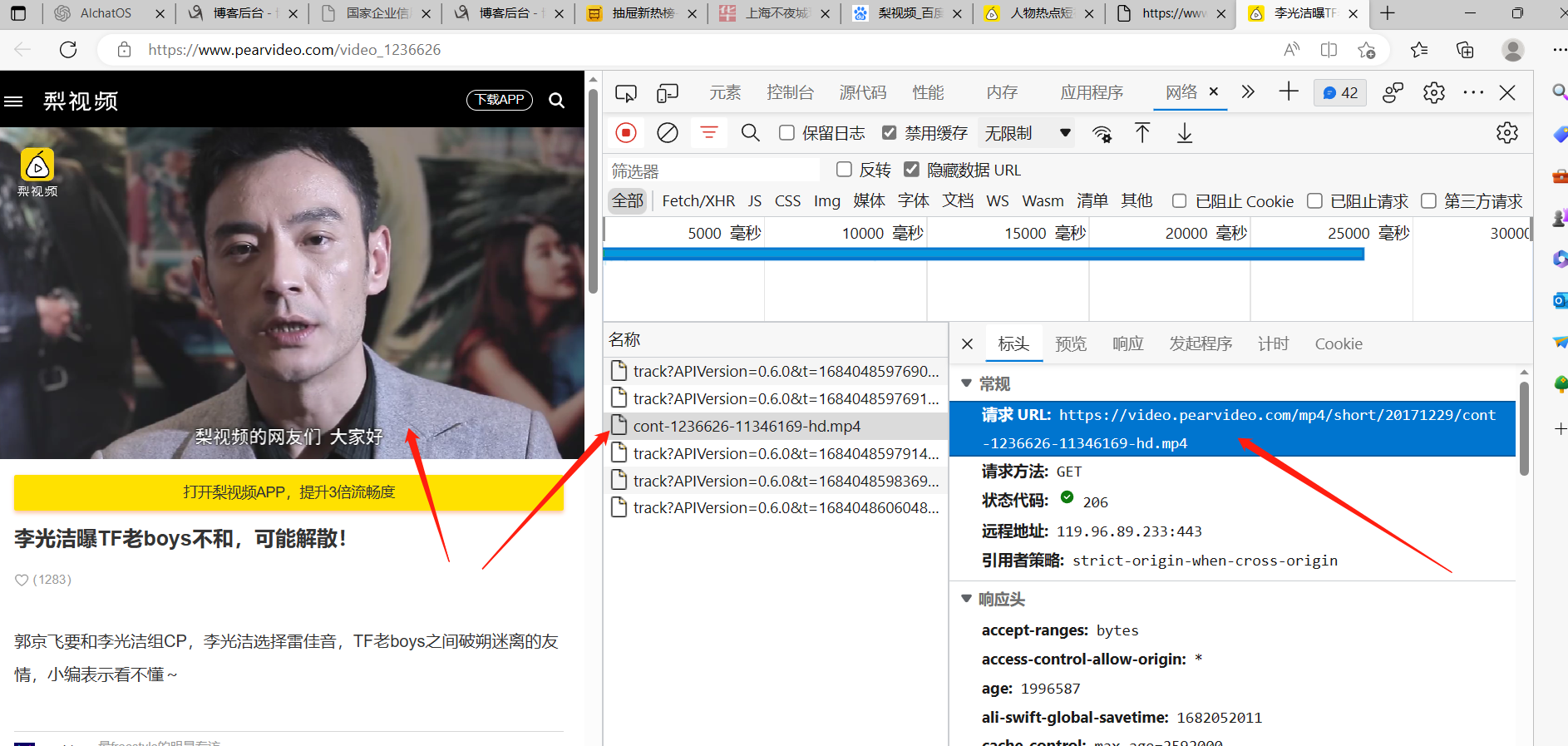Image resolution: width=1568 pixels, height=746 pixels.
Task: Open the throttling dropdown
Action: (x=1028, y=133)
